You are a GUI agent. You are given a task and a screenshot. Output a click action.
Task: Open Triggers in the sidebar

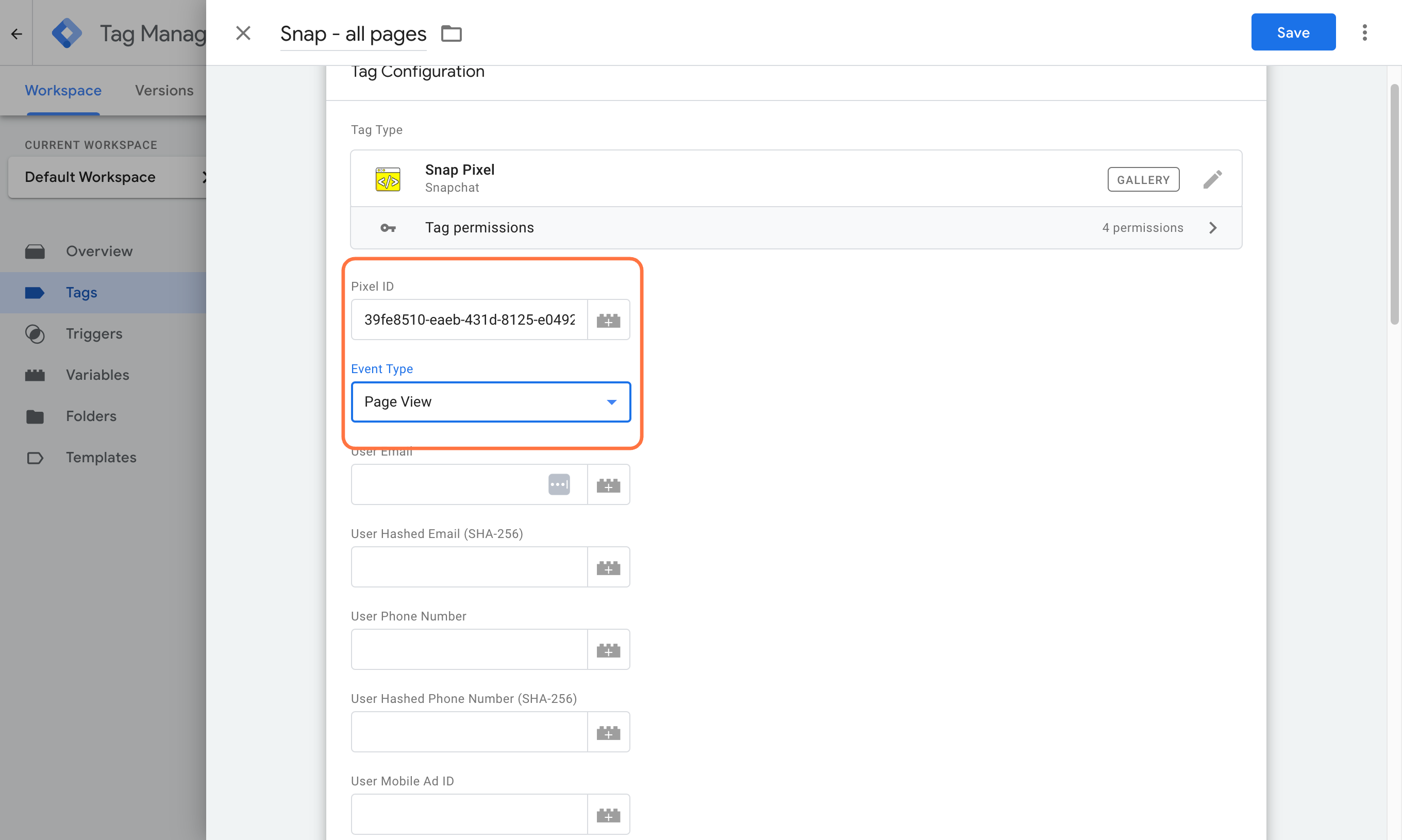click(103, 334)
